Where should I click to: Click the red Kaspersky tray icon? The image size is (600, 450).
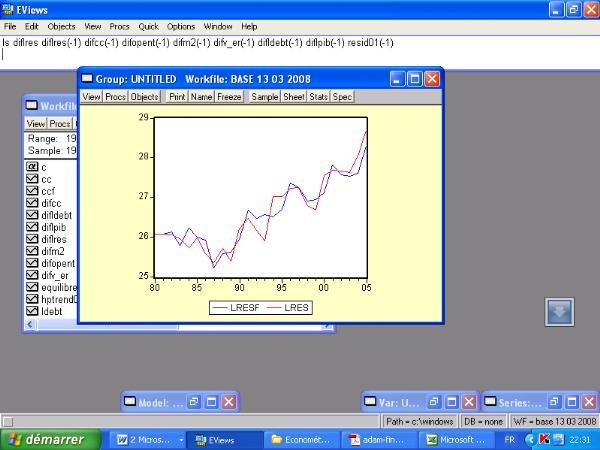tap(544, 439)
